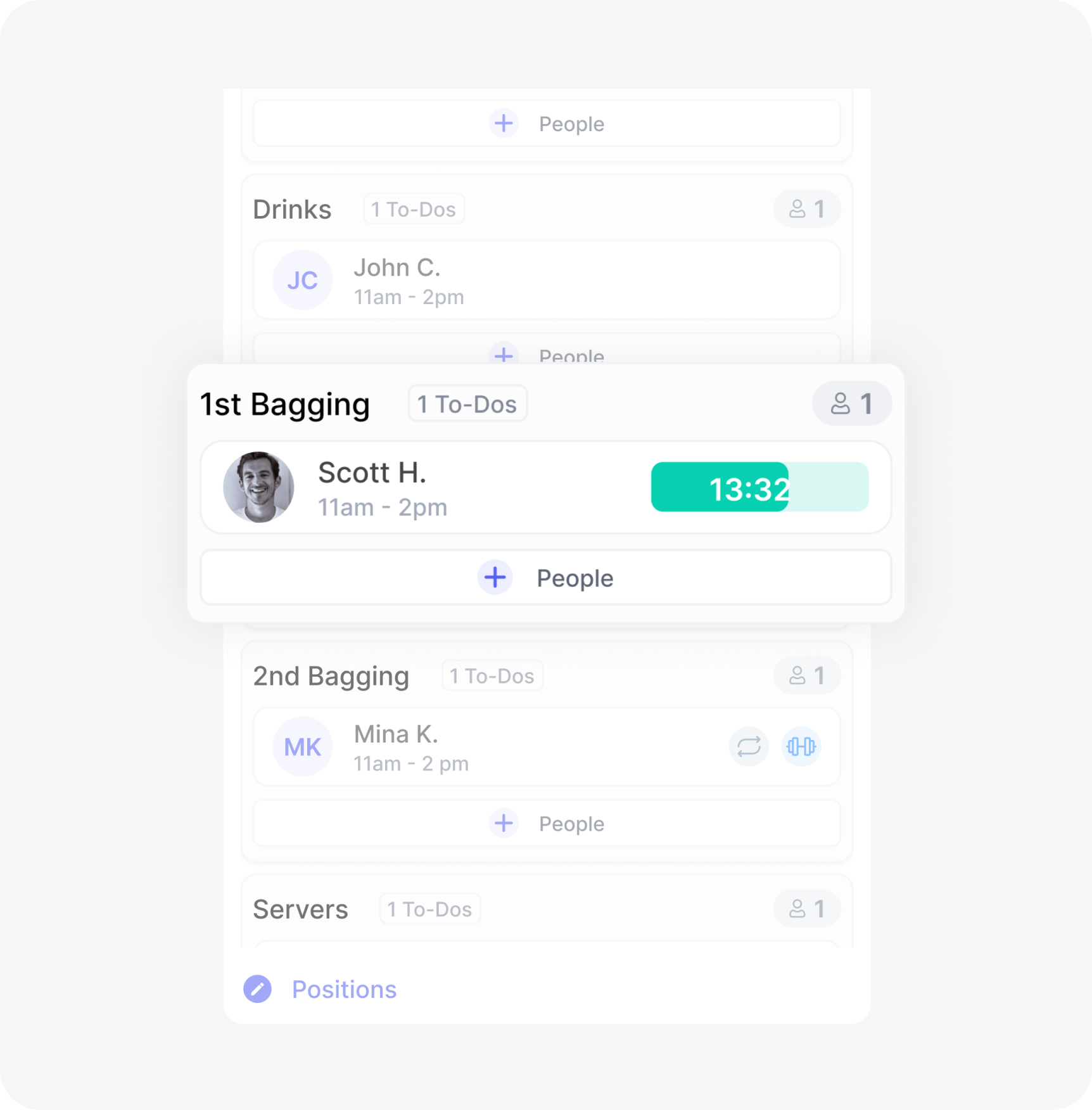Image resolution: width=1092 pixels, height=1110 pixels.
Task: Open the 1 To-Dos tag on 2nd Bagging
Action: pos(492,675)
